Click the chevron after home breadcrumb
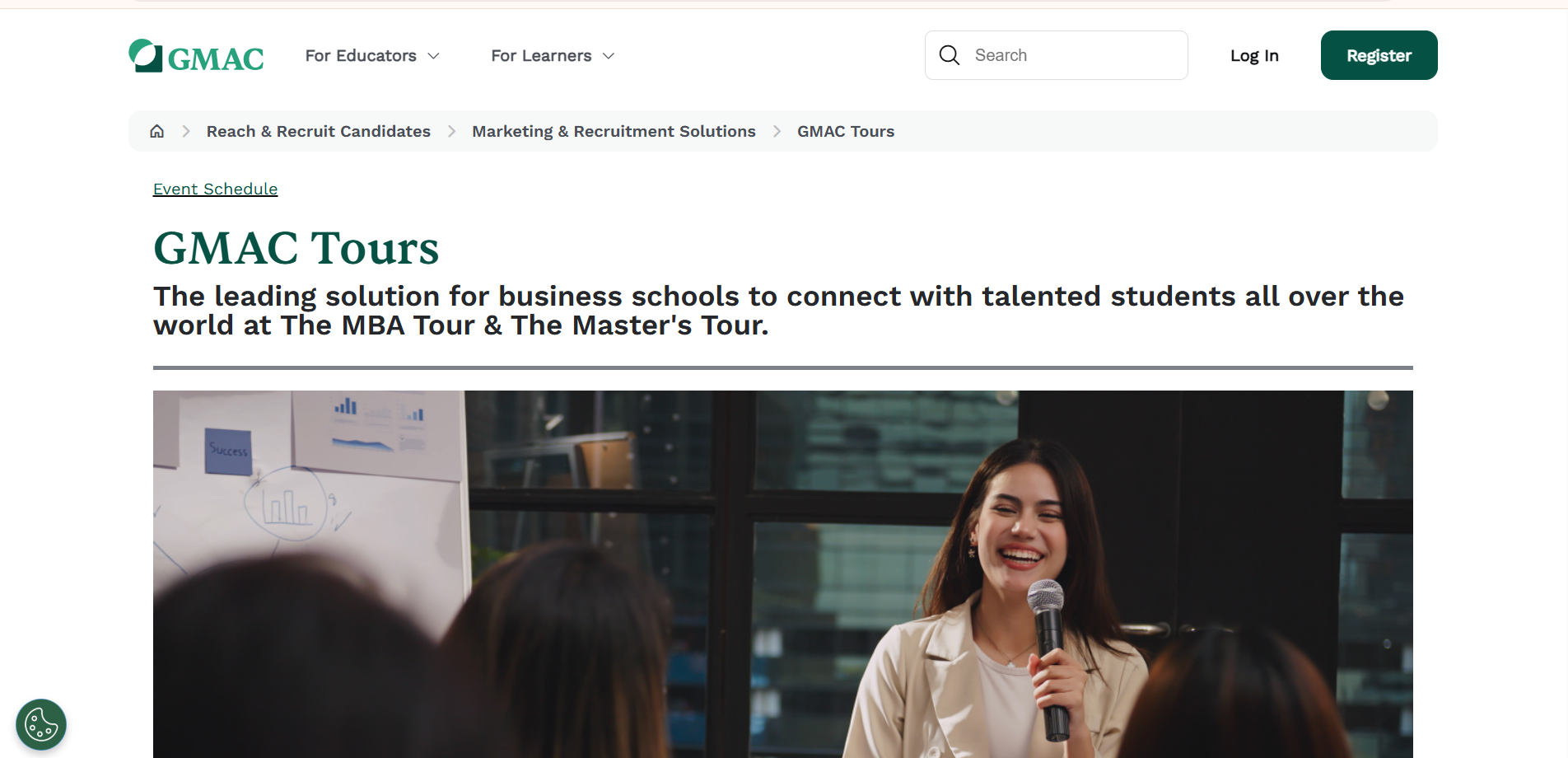1568x758 pixels. [186, 131]
